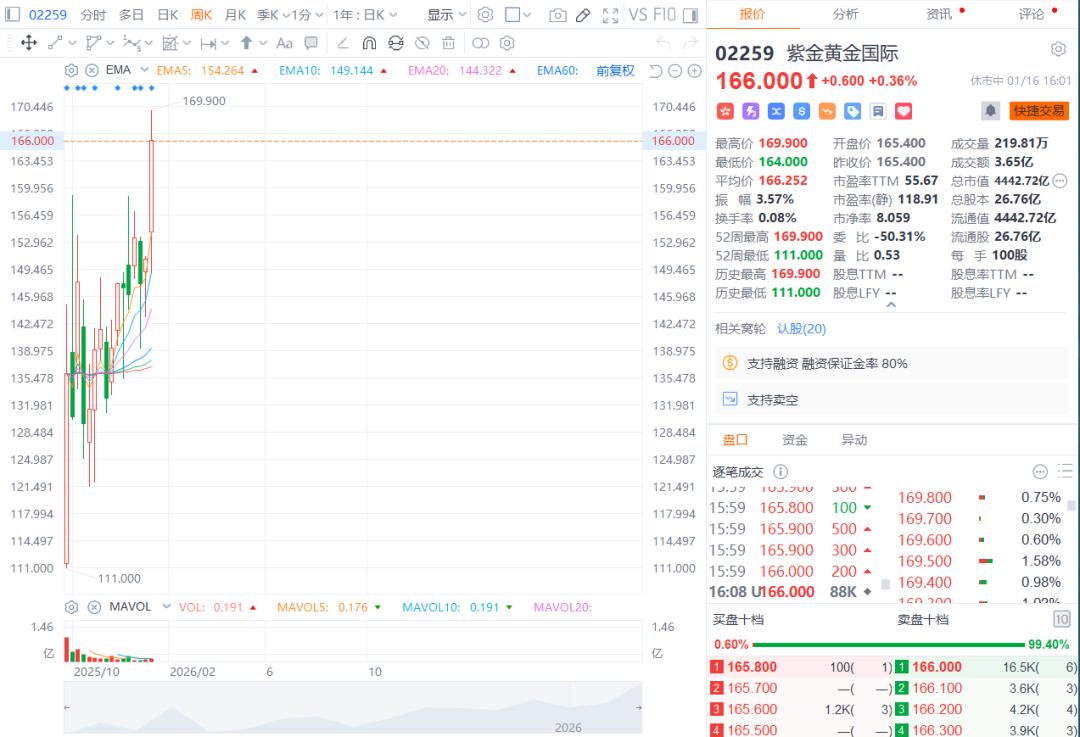Select the range bar tool

208,43
